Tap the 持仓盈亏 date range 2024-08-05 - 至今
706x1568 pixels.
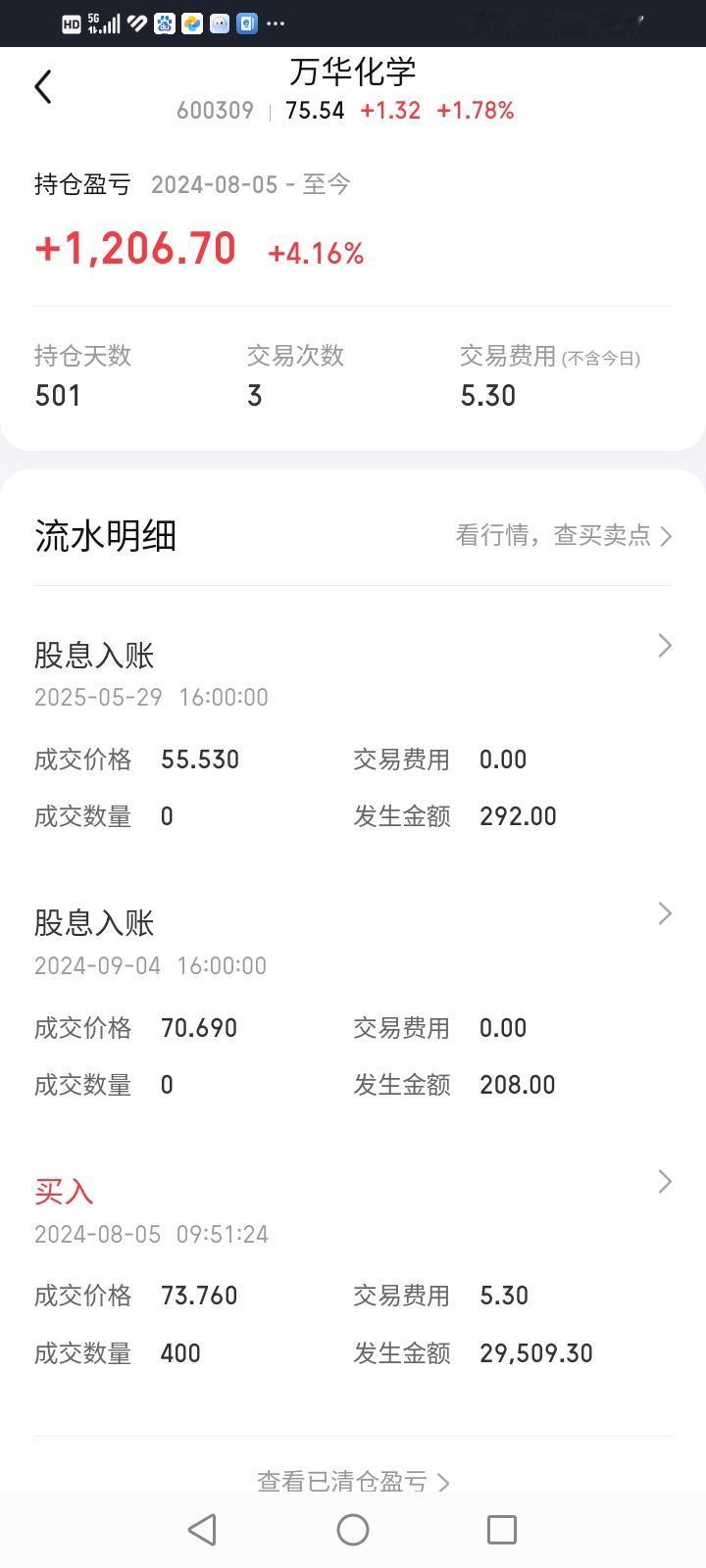click(x=251, y=184)
